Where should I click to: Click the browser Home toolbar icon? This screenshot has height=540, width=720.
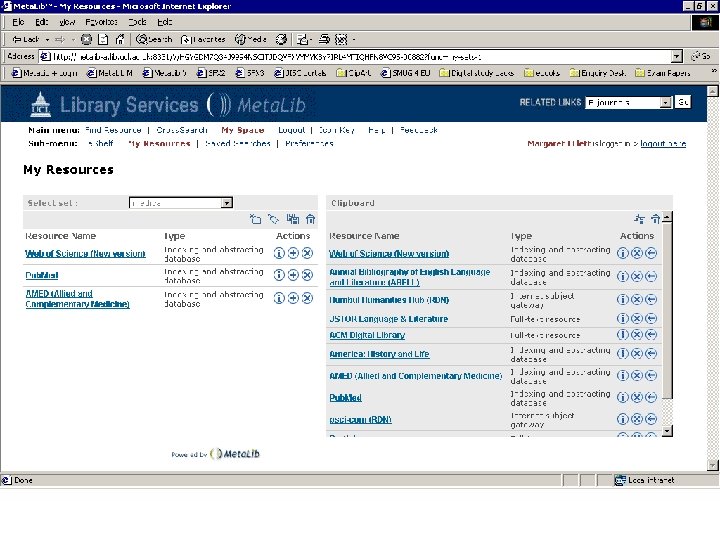pyautogui.click(x=119, y=39)
